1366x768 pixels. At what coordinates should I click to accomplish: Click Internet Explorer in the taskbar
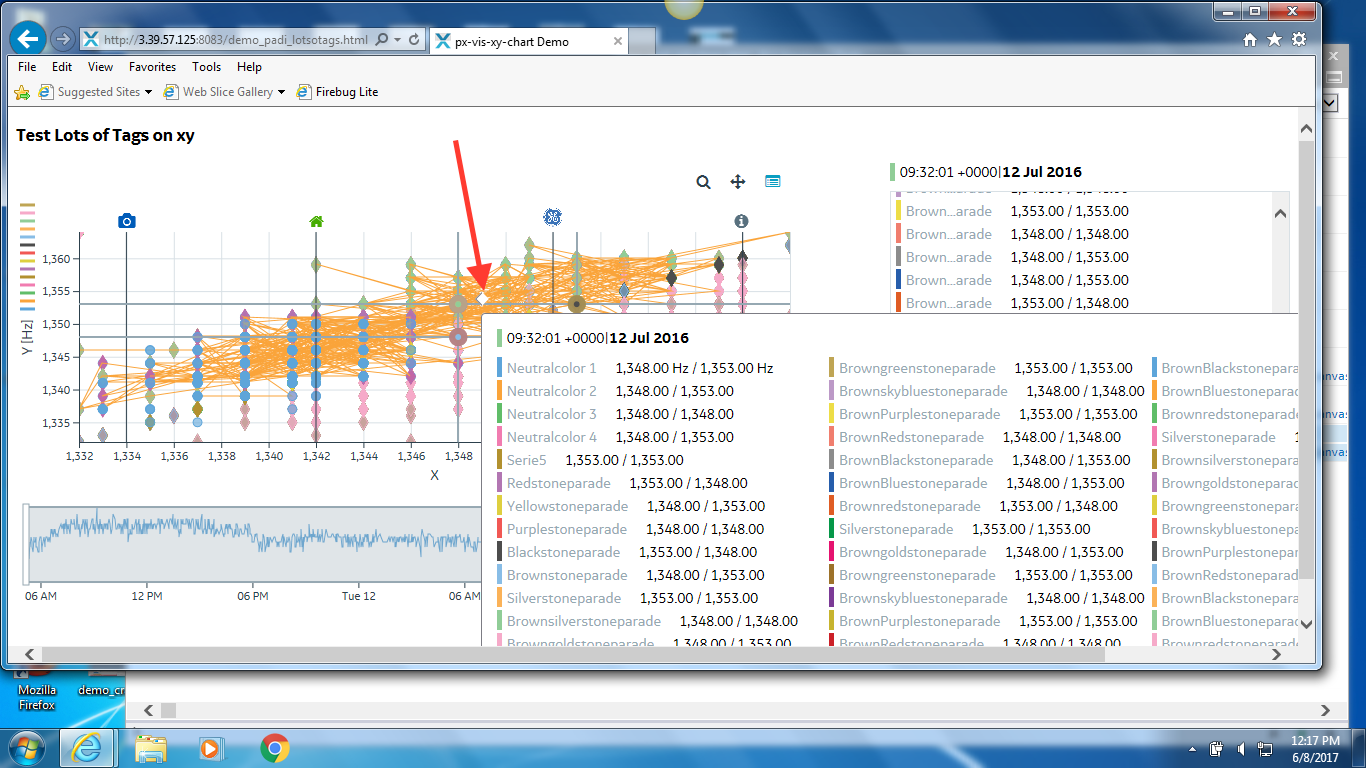[87, 748]
